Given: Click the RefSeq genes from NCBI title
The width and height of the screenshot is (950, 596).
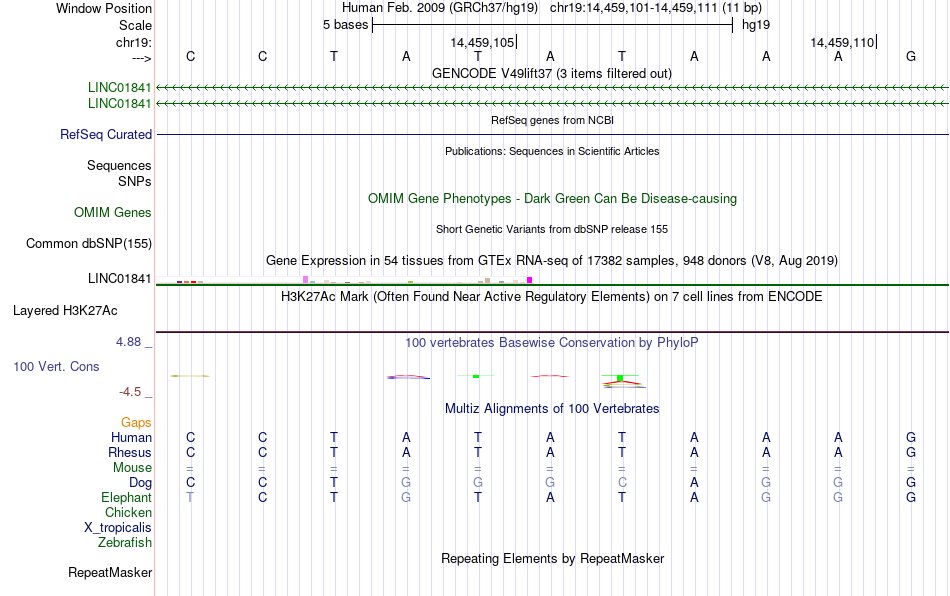Looking at the screenshot, I should coord(552,120).
